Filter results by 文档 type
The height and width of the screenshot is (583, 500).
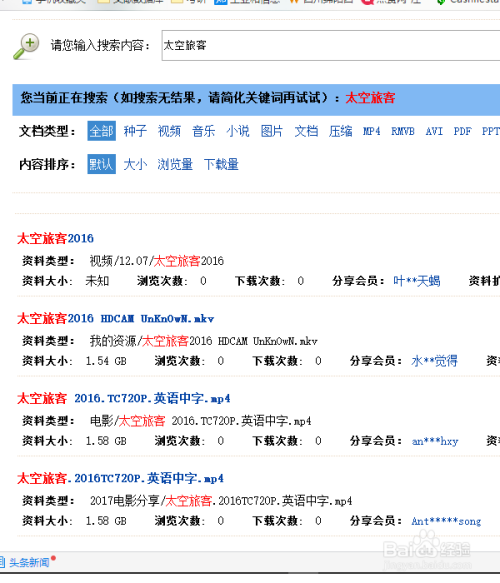tap(306, 131)
